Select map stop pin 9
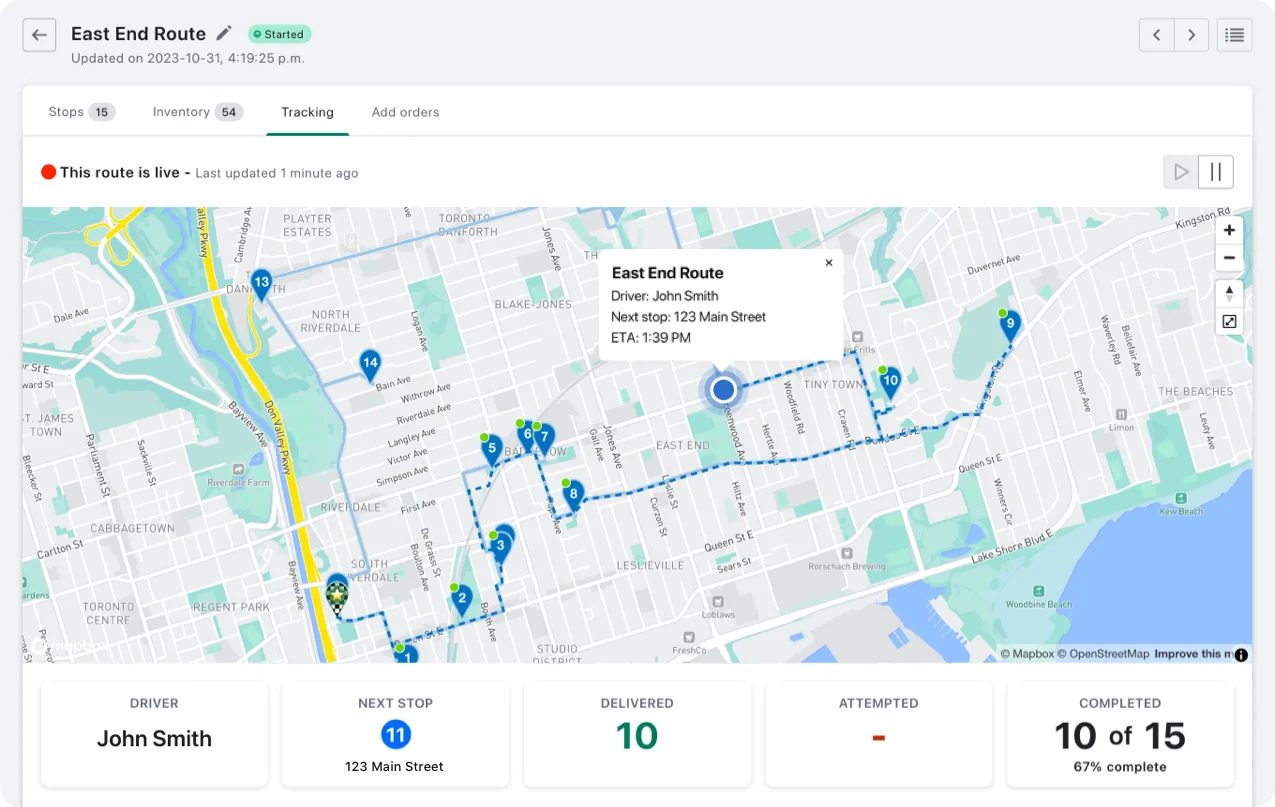 (1010, 325)
